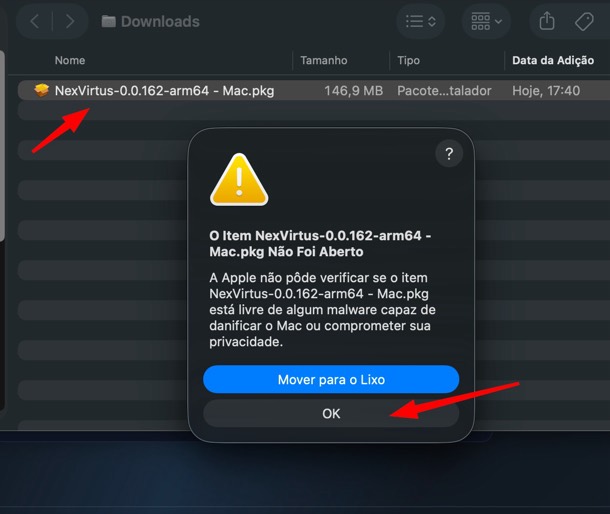The width and height of the screenshot is (610, 514).
Task: Go back in Finder navigation
Action: pyautogui.click(x=35, y=21)
